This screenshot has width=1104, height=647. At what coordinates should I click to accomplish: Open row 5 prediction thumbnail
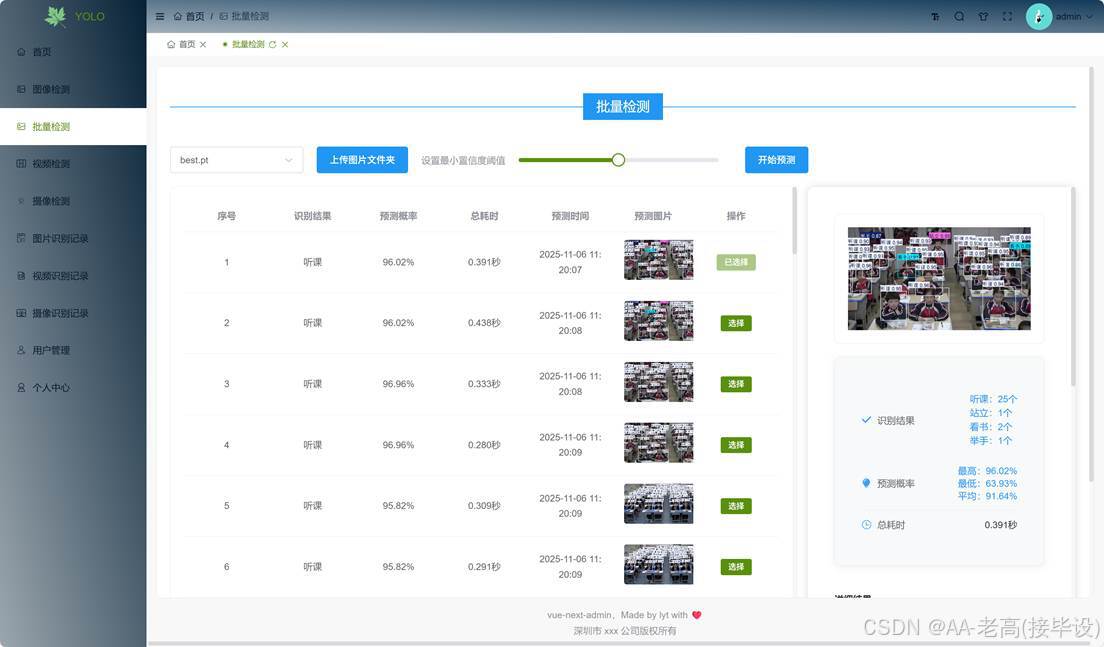click(658, 503)
